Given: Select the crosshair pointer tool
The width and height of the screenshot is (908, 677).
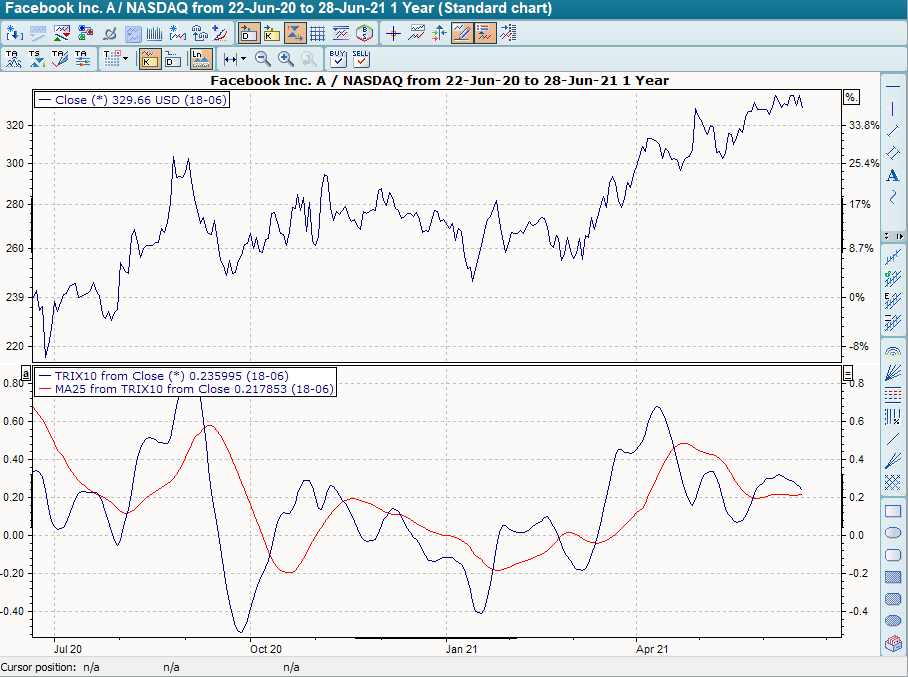Looking at the screenshot, I should click(x=394, y=33).
